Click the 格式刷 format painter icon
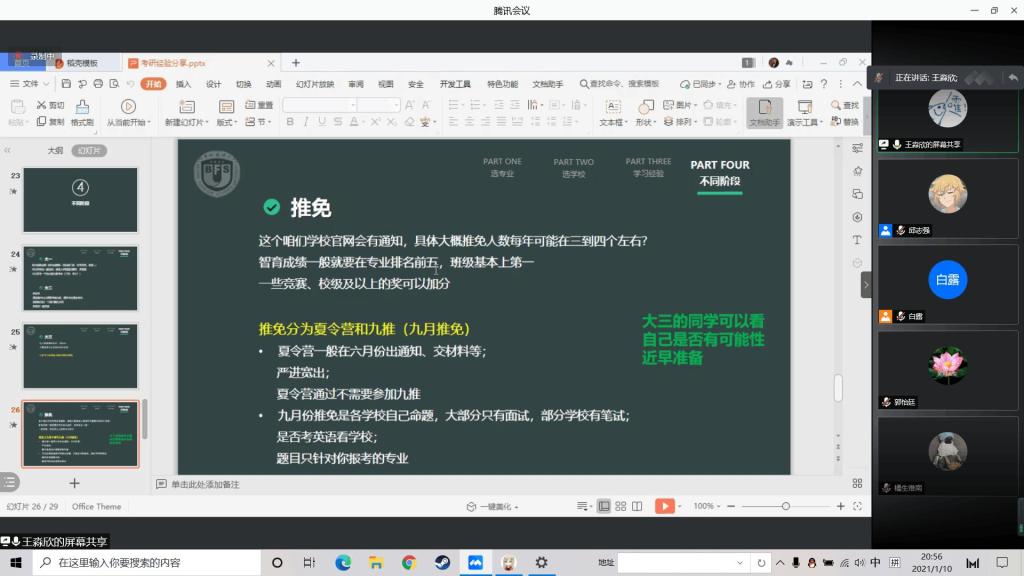The image size is (1024, 576). 82,106
